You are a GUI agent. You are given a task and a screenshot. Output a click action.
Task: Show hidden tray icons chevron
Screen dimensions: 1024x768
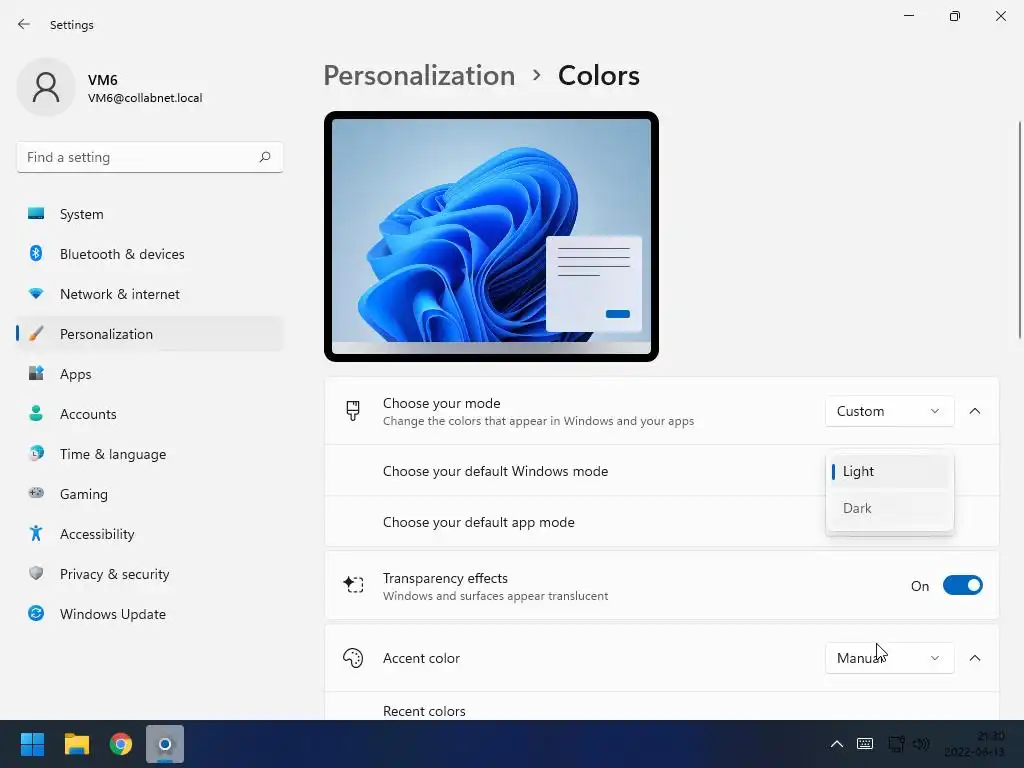(x=837, y=744)
